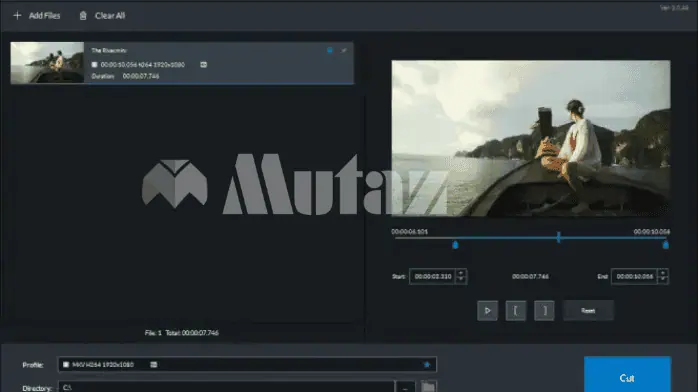Viewport: 698px width, 392px height.
Task: Click the Directory path input field
Action: (226, 387)
